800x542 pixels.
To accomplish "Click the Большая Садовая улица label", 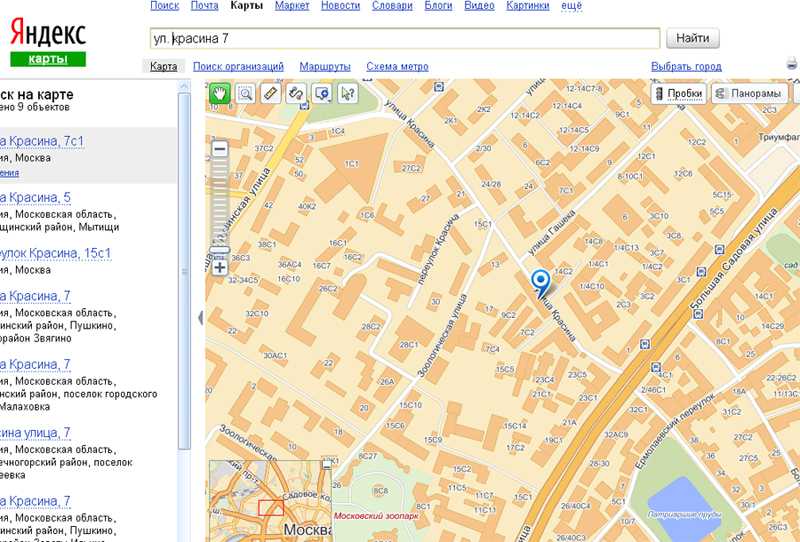I will (x=732, y=259).
